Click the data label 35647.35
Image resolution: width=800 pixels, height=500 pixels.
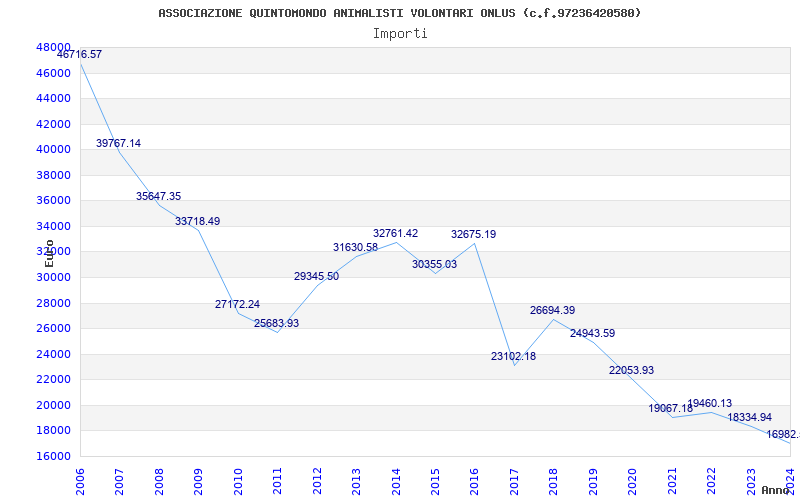[158, 196]
